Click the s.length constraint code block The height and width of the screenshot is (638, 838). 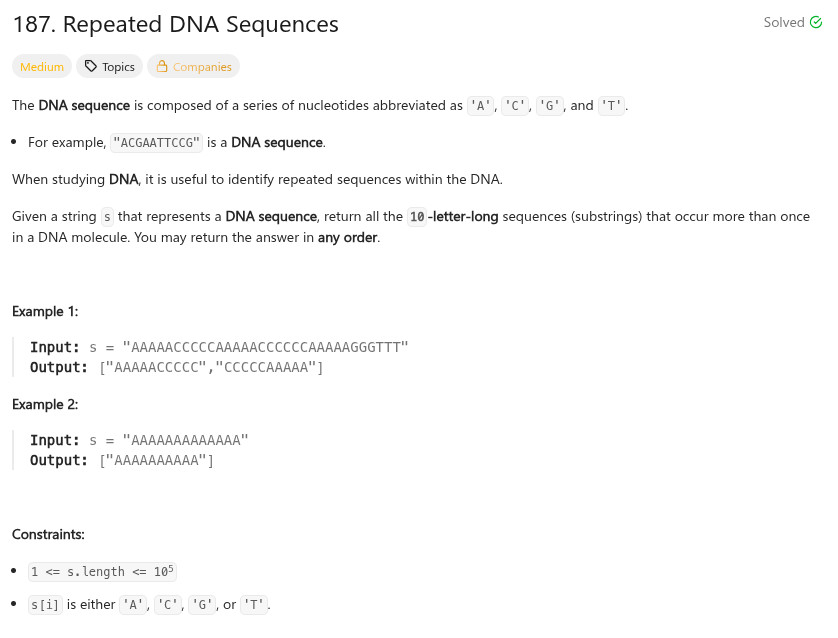pos(102,572)
